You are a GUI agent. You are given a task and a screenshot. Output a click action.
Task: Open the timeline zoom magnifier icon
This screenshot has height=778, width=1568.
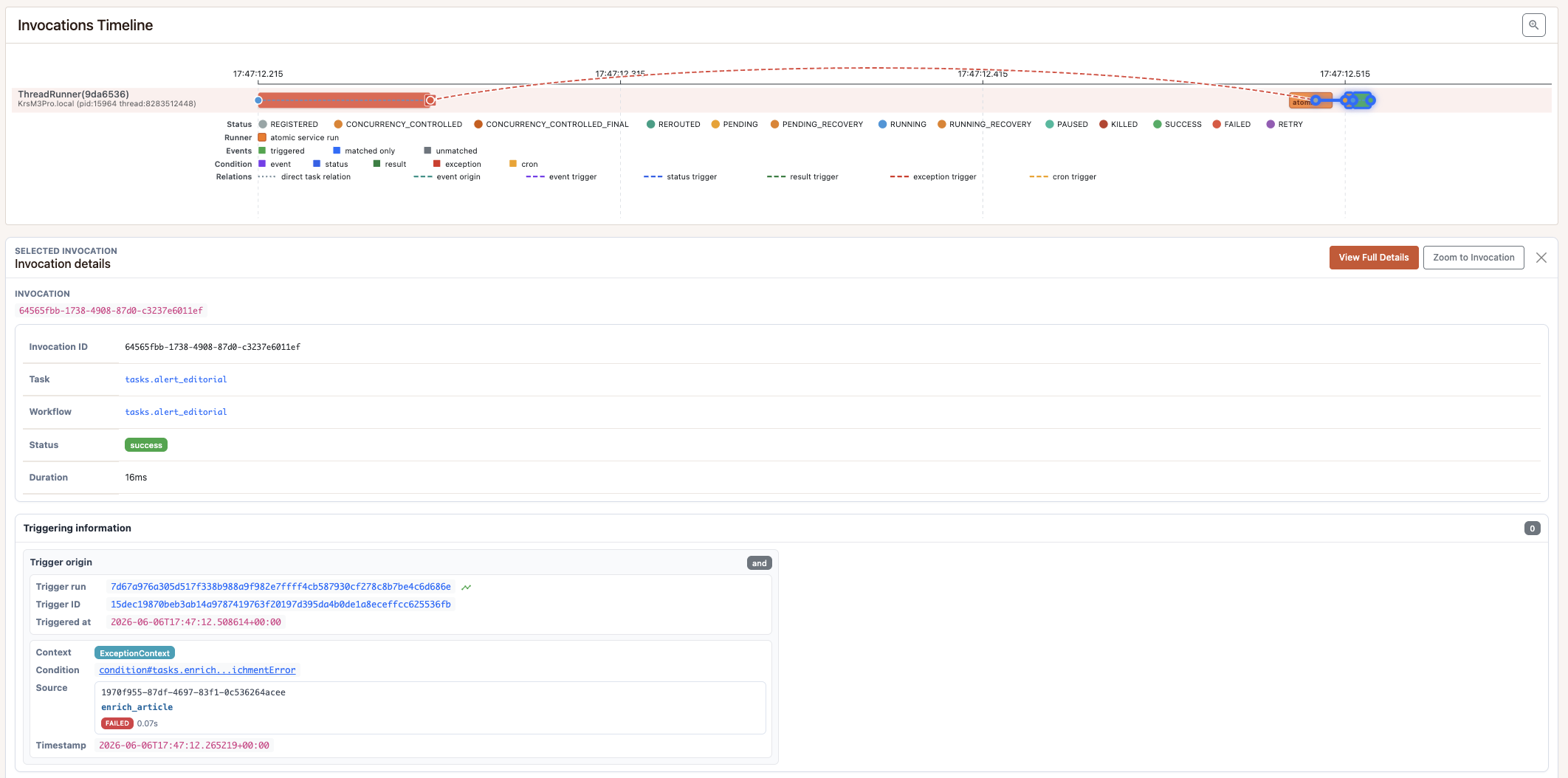tap(1533, 25)
